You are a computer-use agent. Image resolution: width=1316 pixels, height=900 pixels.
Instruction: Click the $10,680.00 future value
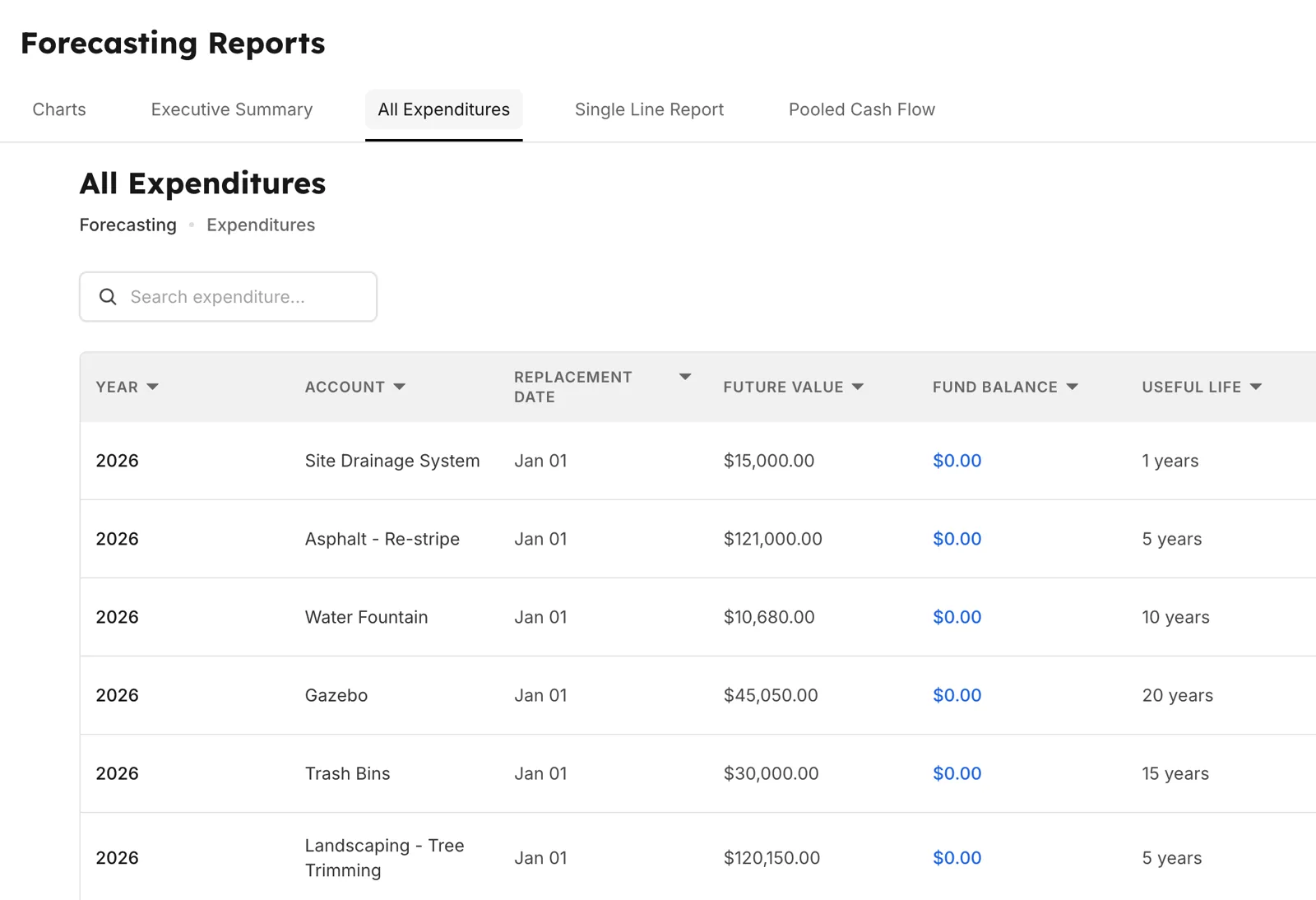pos(769,617)
